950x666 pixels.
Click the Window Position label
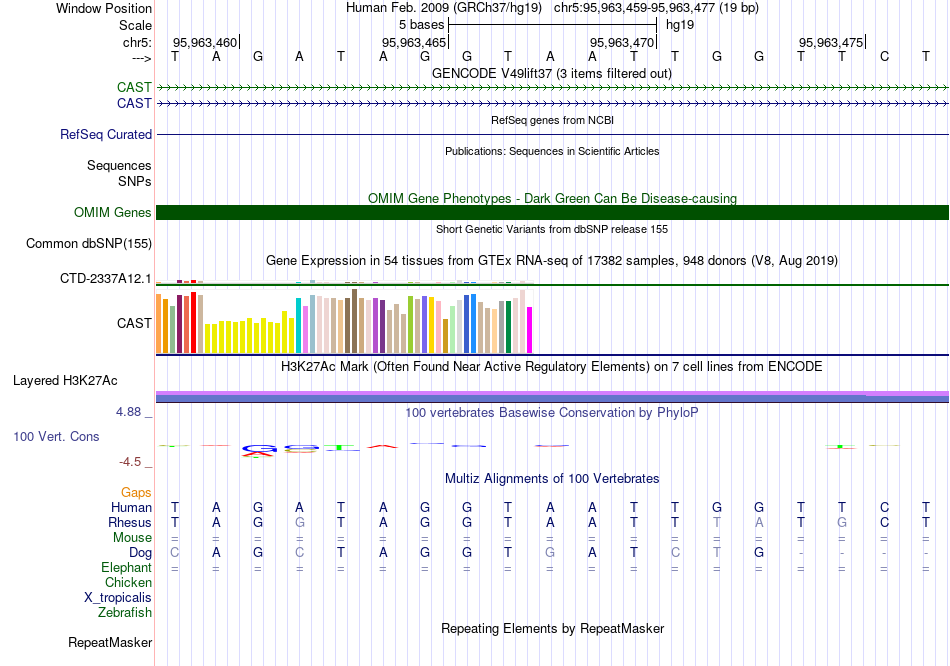[104, 8]
